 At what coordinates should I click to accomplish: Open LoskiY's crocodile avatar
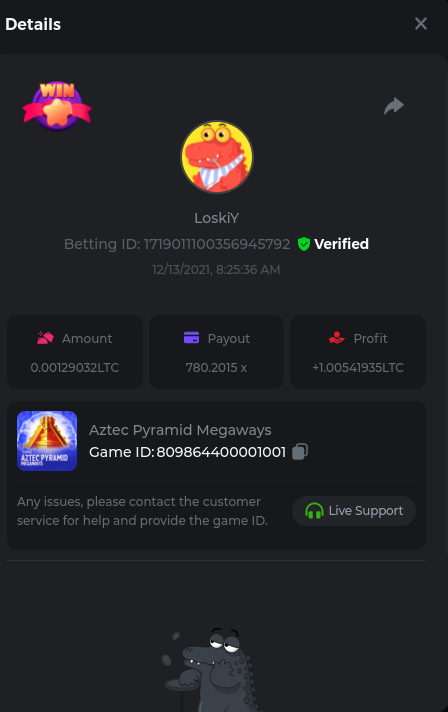(x=217, y=157)
